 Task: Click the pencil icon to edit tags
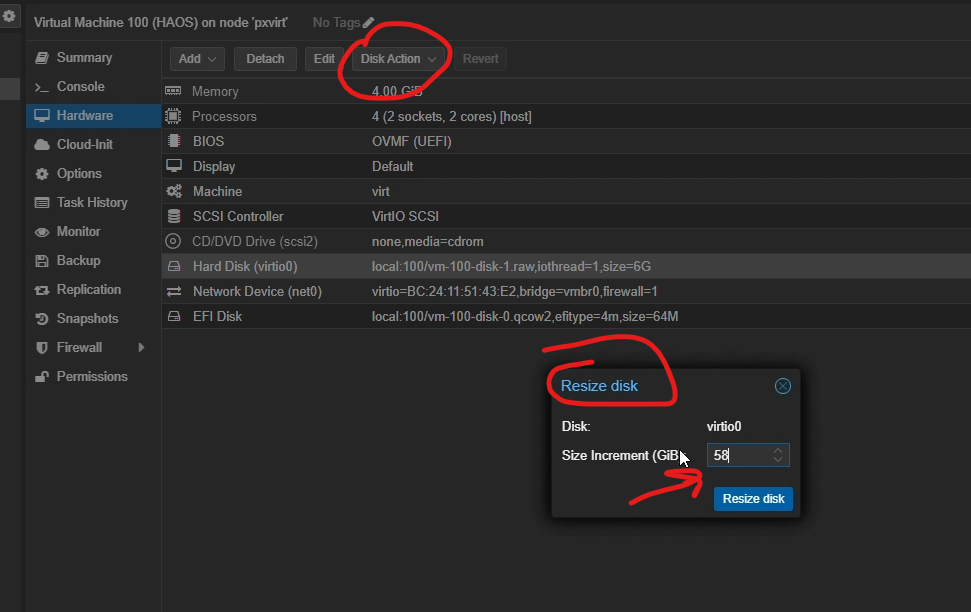tap(368, 22)
